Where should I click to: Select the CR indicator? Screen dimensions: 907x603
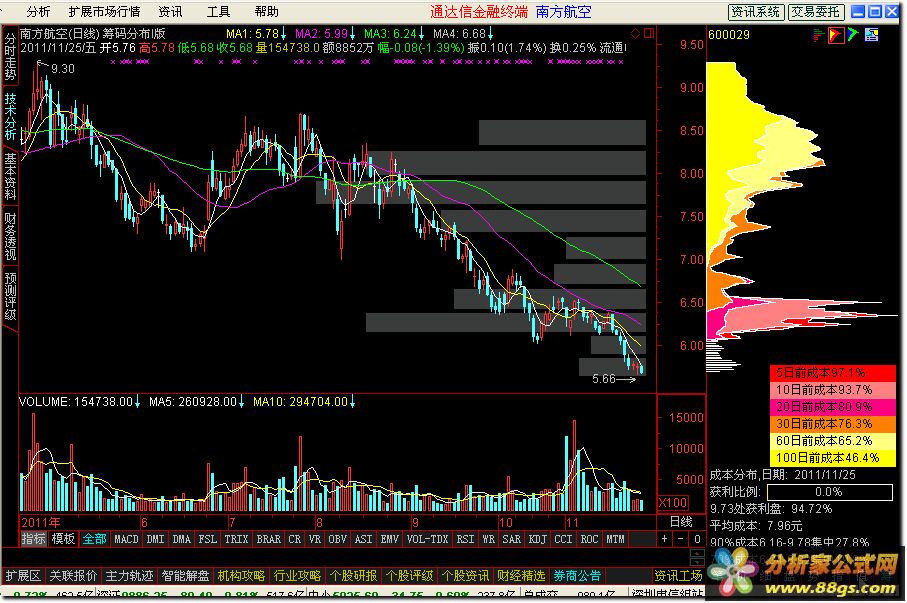click(294, 539)
